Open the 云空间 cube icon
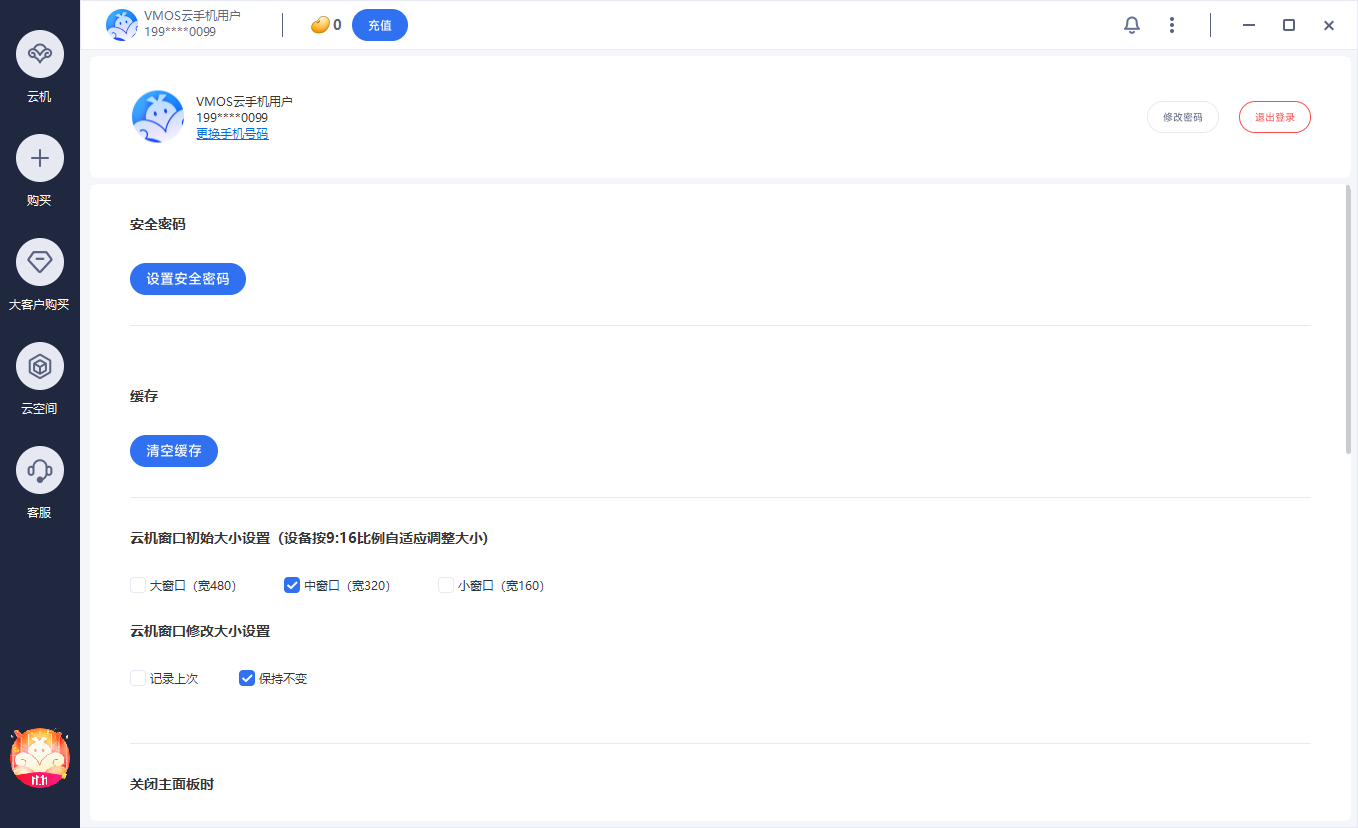 pos(40,366)
